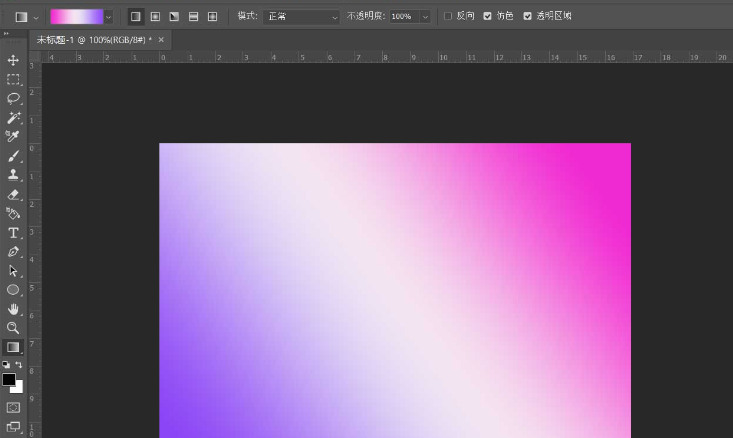Screen dimensions: 733x438
Task: Choose the Reflected gradient style
Action: pos(193,16)
